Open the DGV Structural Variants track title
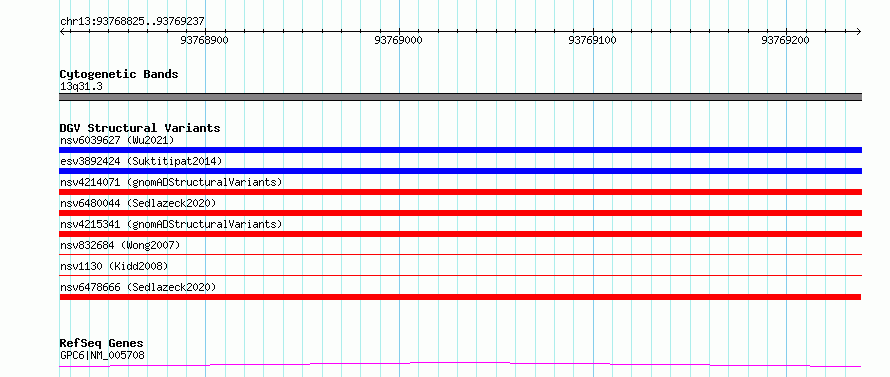Viewport: 890px width, 377px height. coord(140,128)
